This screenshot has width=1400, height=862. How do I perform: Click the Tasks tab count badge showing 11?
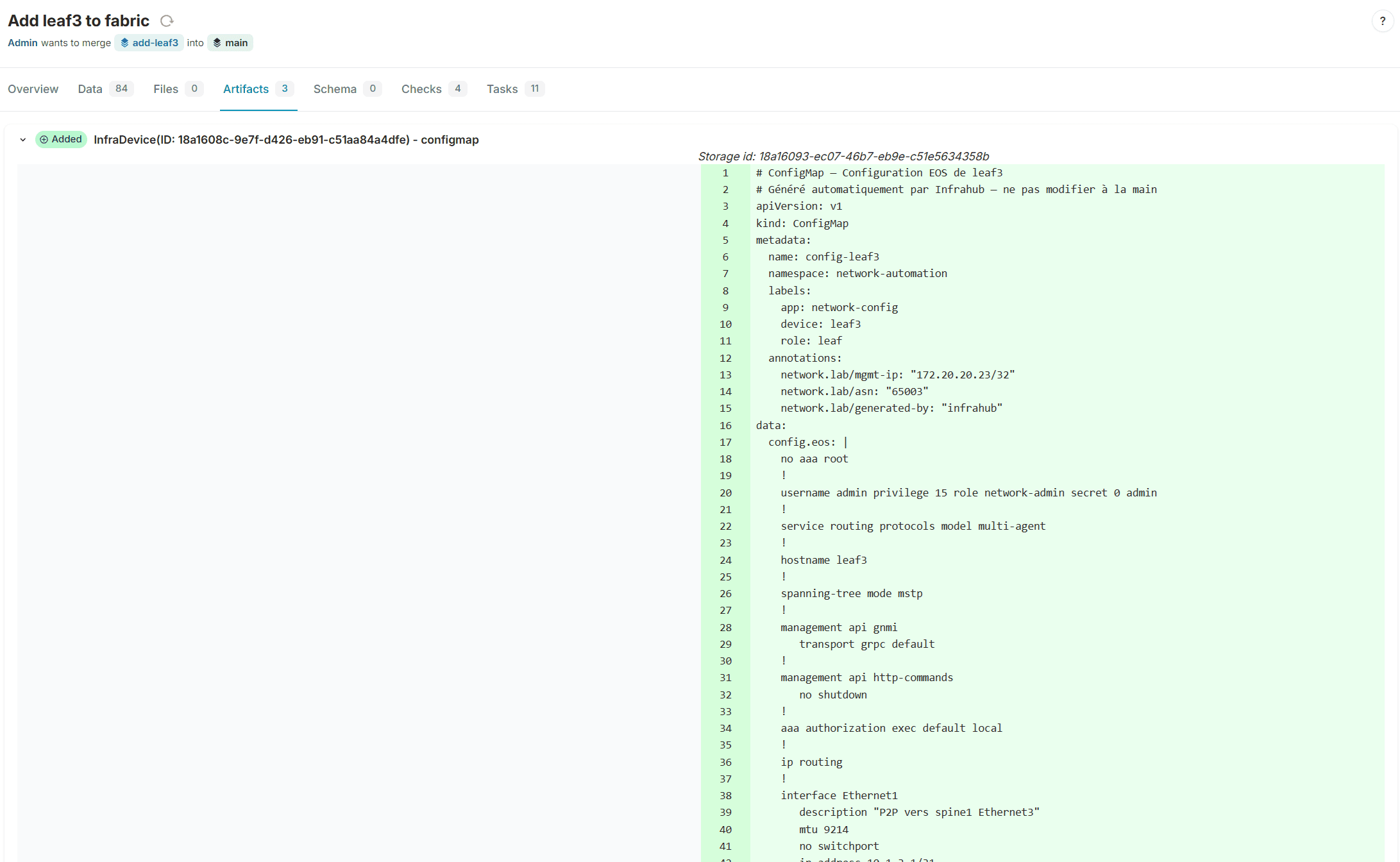[x=535, y=88]
